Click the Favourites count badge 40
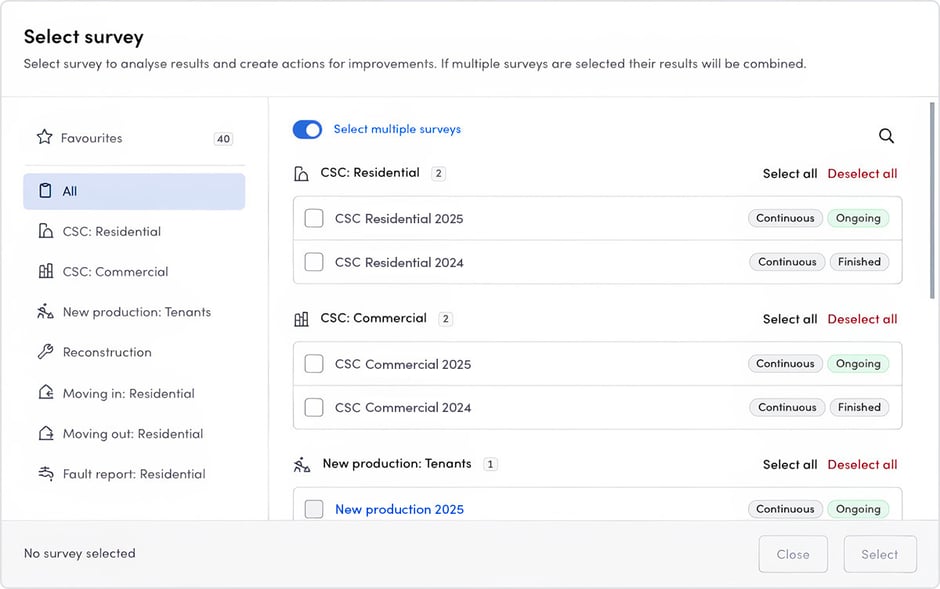 tap(223, 139)
